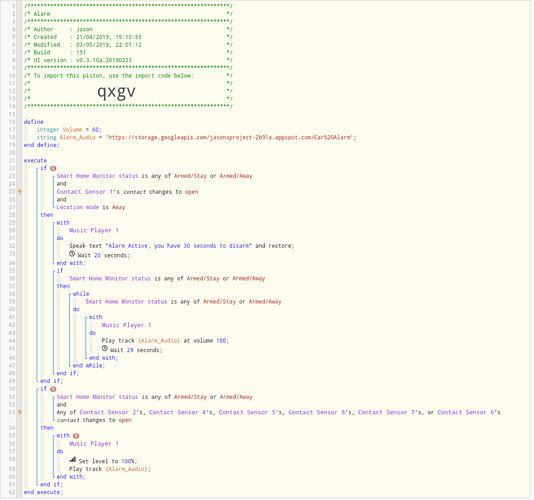Click the 'while' loop keyword
The width and height of the screenshot is (534, 500).
81,295
